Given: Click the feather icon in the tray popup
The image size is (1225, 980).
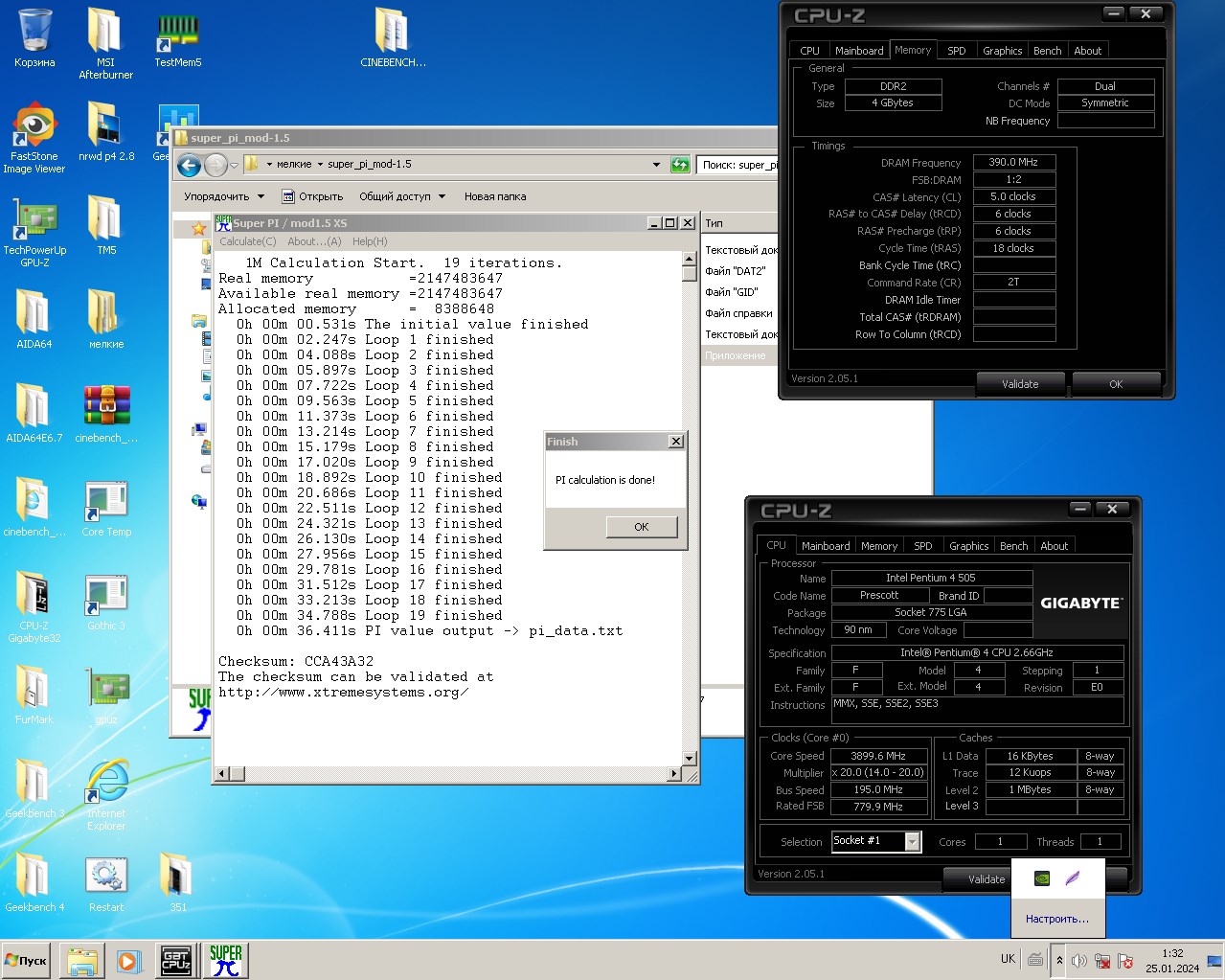Looking at the screenshot, I should pos(1073,878).
